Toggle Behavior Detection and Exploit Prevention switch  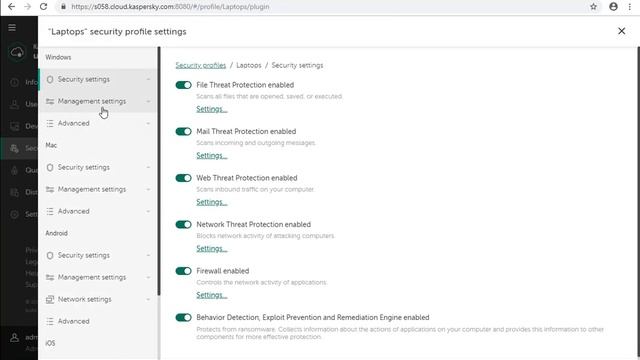183,318
